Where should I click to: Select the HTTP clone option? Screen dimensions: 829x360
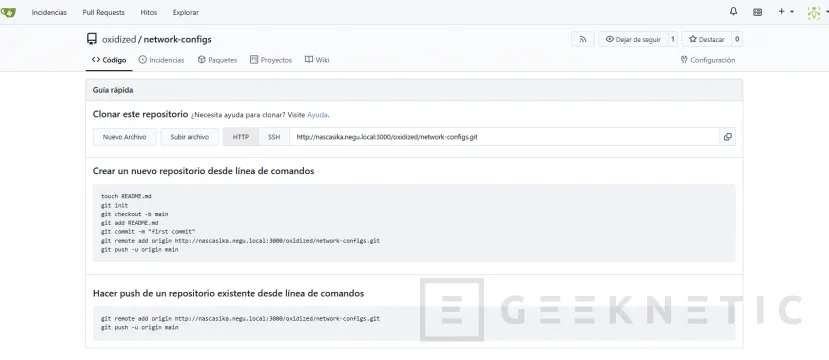click(x=241, y=137)
